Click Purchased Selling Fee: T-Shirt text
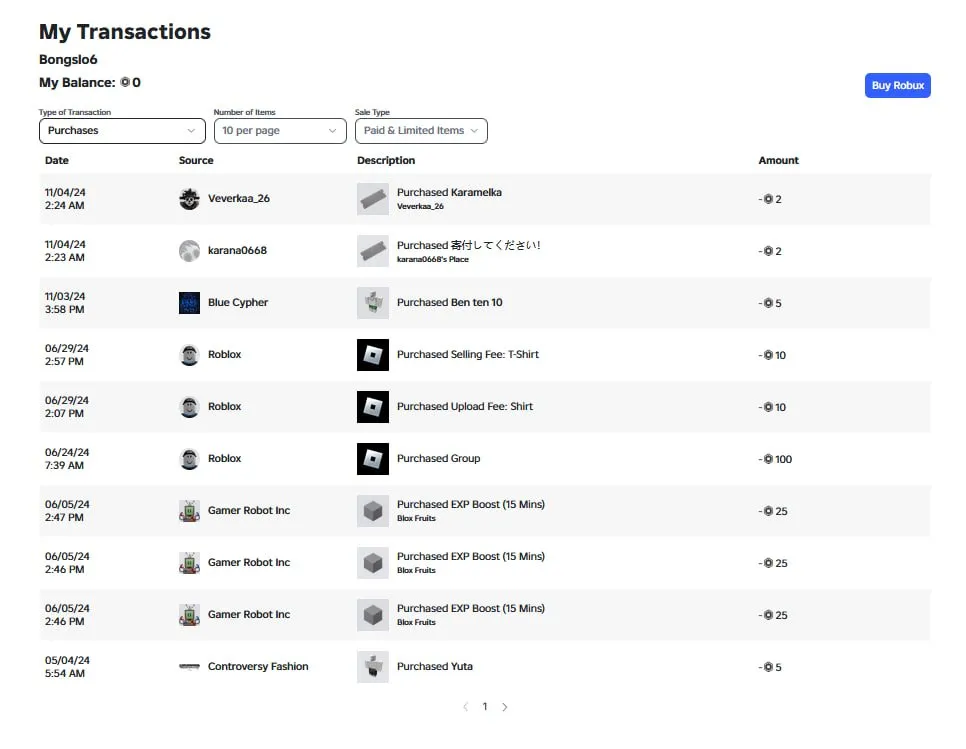The image size is (966, 749). pos(468,354)
